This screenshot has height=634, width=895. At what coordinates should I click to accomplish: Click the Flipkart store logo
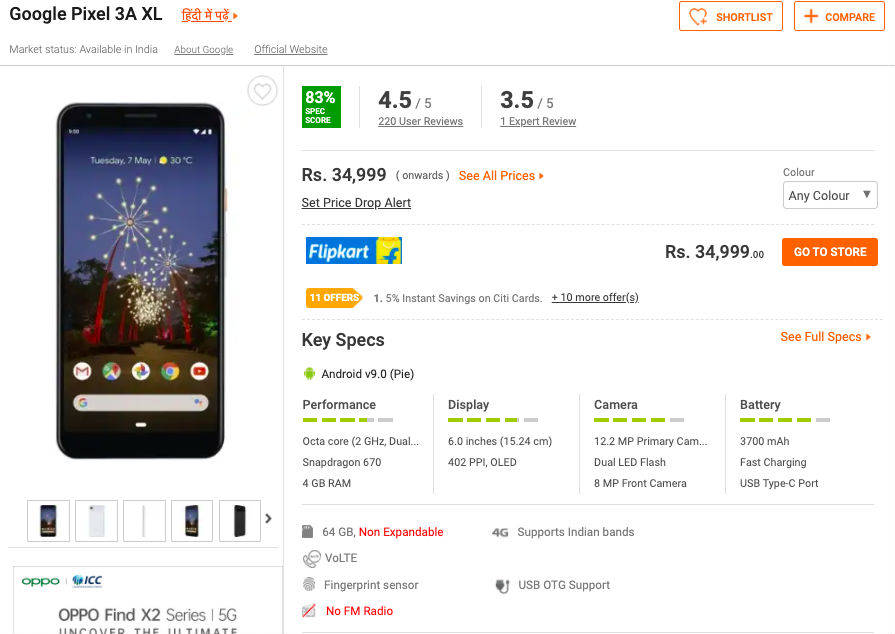tap(353, 251)
